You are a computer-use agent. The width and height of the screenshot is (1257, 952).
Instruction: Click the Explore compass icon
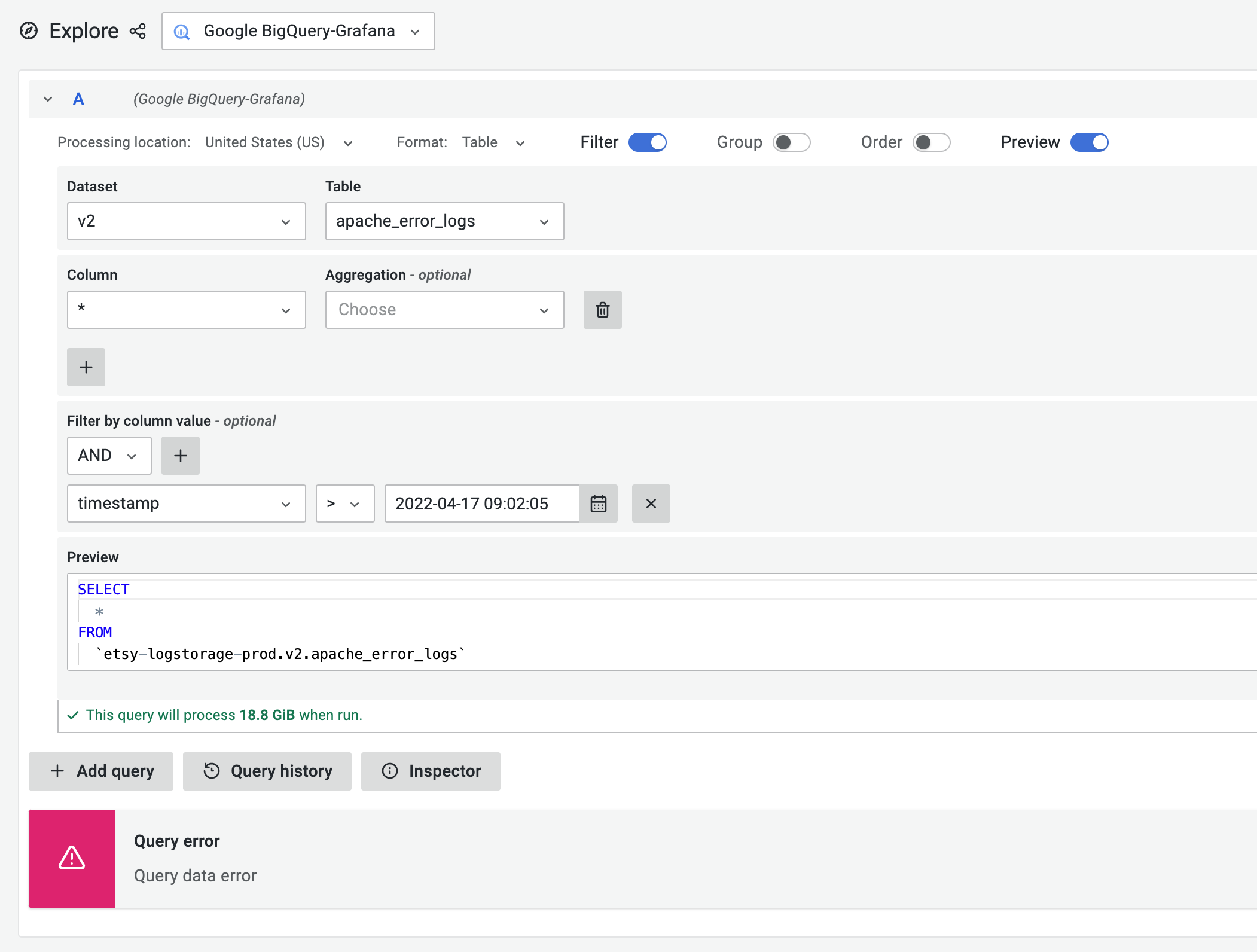point(28,30)
